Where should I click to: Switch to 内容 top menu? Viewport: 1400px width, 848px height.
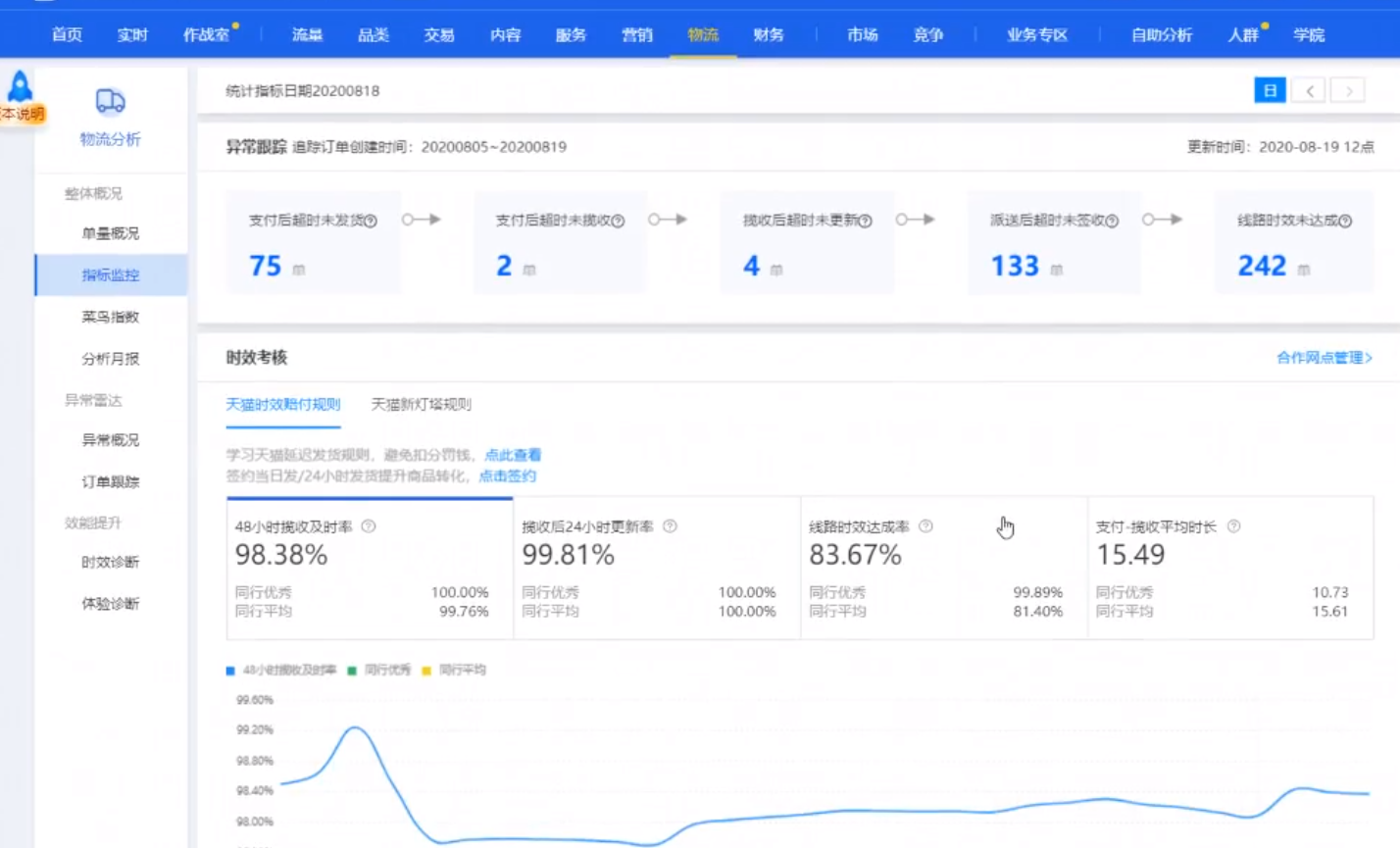coord(505,35)
